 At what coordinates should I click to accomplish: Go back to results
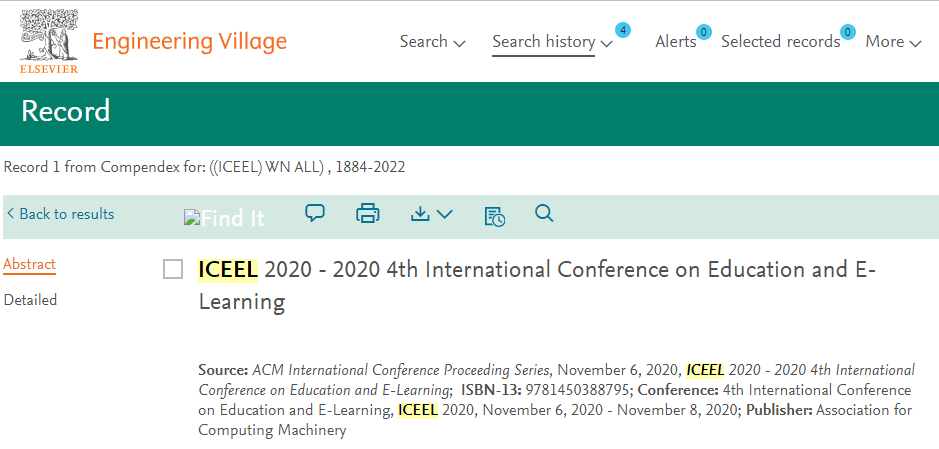(60, 214)
